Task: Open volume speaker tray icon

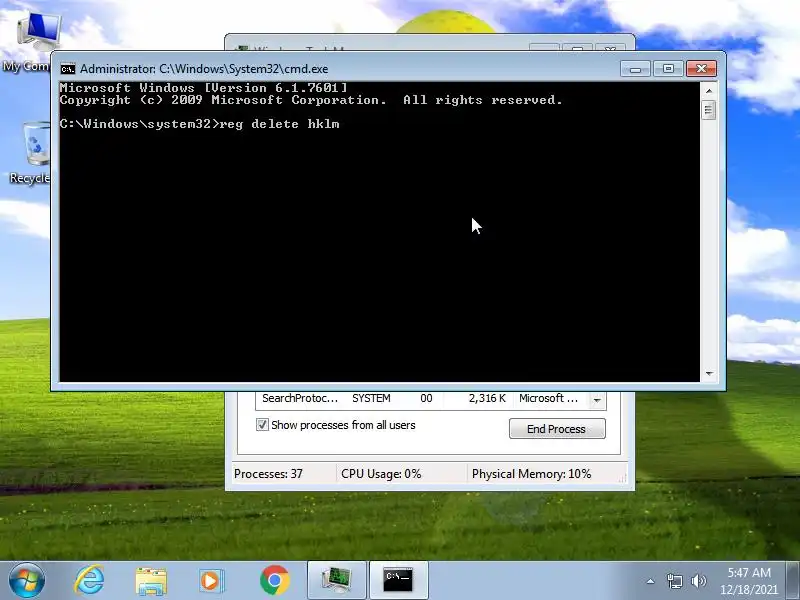Action: pyautogui.click(x=698, y=581)
